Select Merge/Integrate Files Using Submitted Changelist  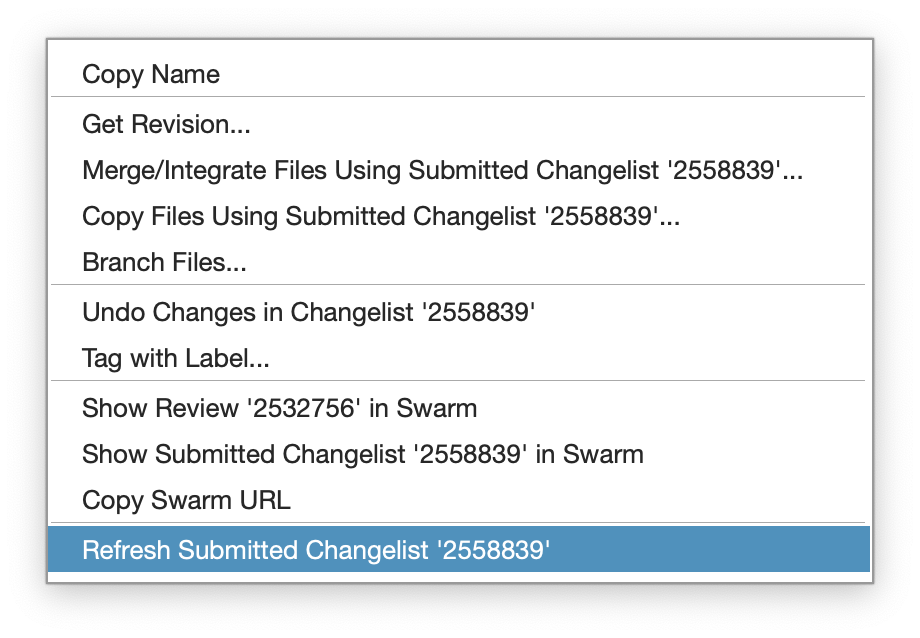click(x=459, y=170)
